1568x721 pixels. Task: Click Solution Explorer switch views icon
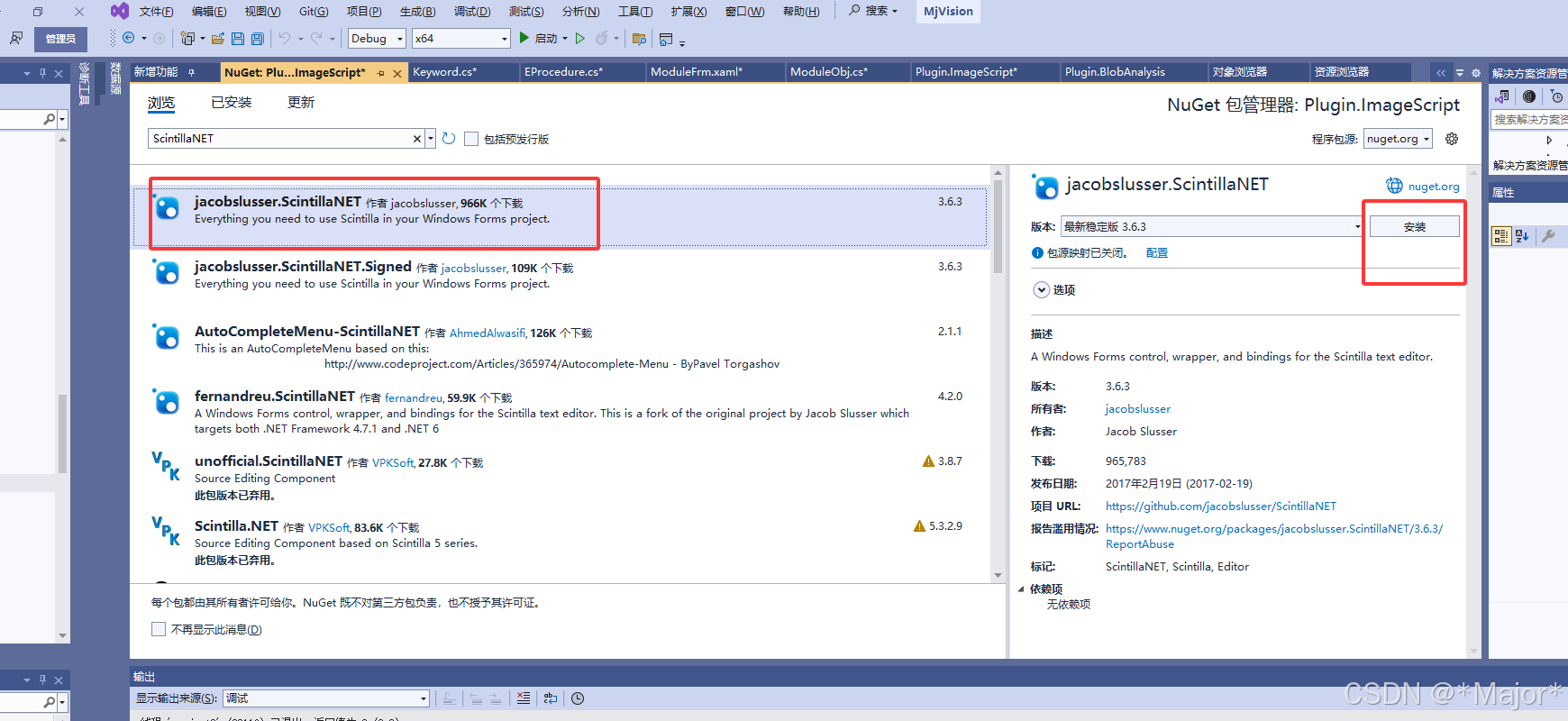click(1502, 96)
